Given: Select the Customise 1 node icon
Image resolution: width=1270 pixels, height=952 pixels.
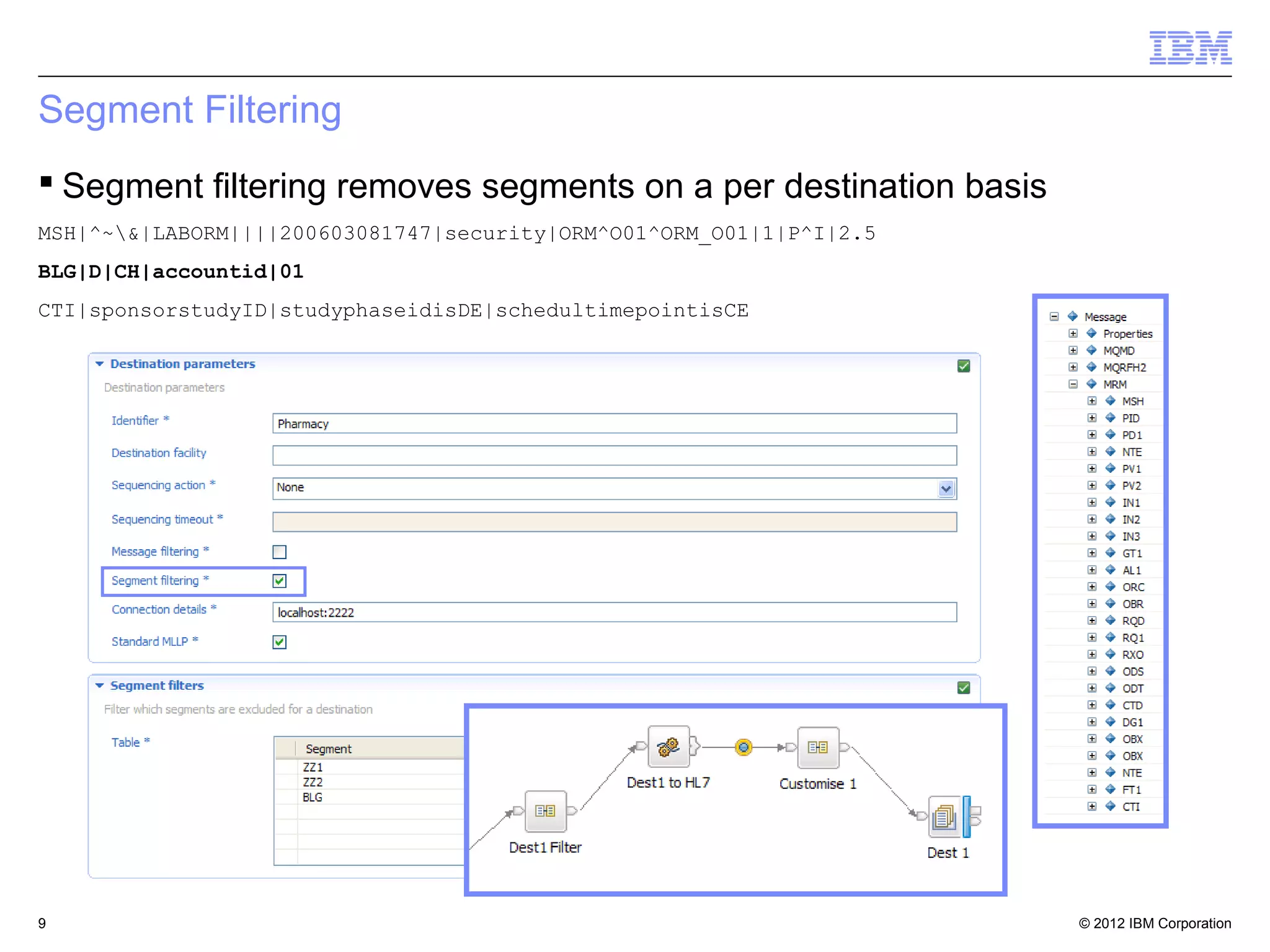Looking at the screenshot, I should 818,747.
